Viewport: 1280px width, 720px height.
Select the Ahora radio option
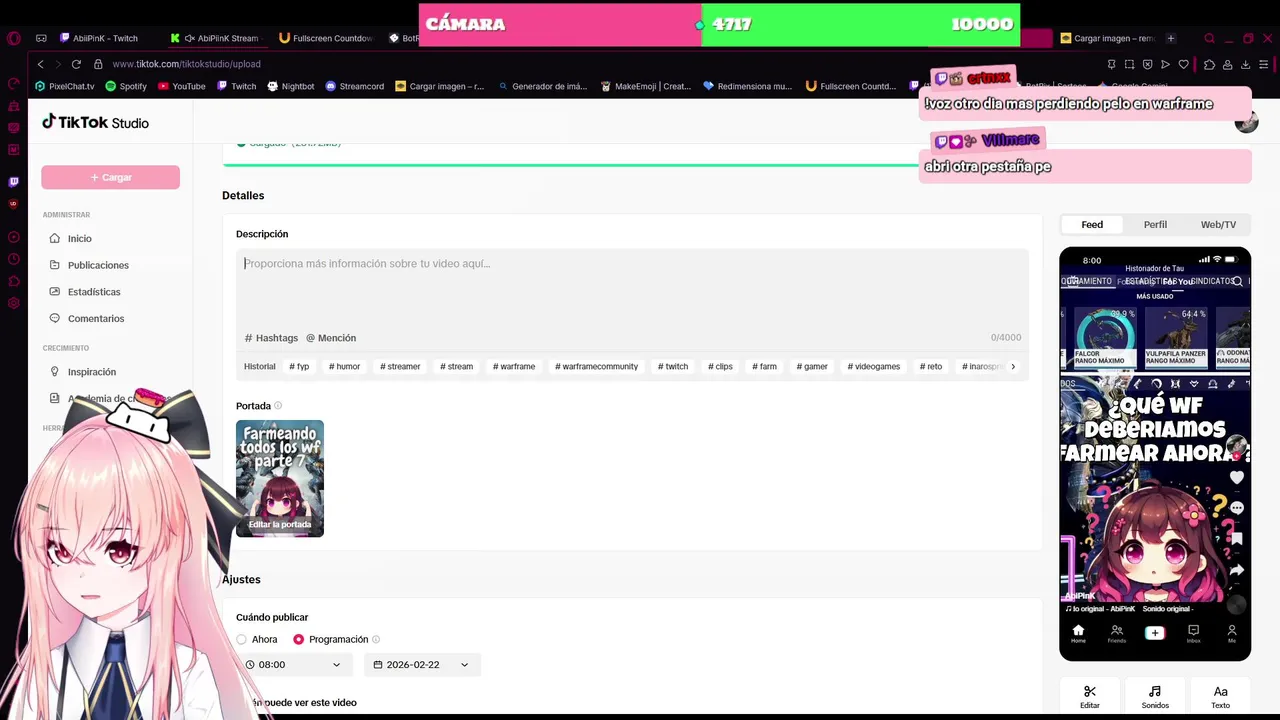click(241, 639)
